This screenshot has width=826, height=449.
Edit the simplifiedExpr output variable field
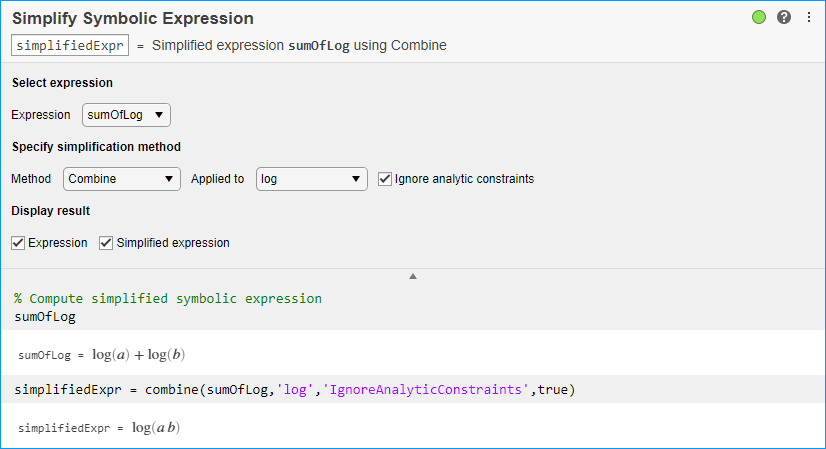point(70,45)
